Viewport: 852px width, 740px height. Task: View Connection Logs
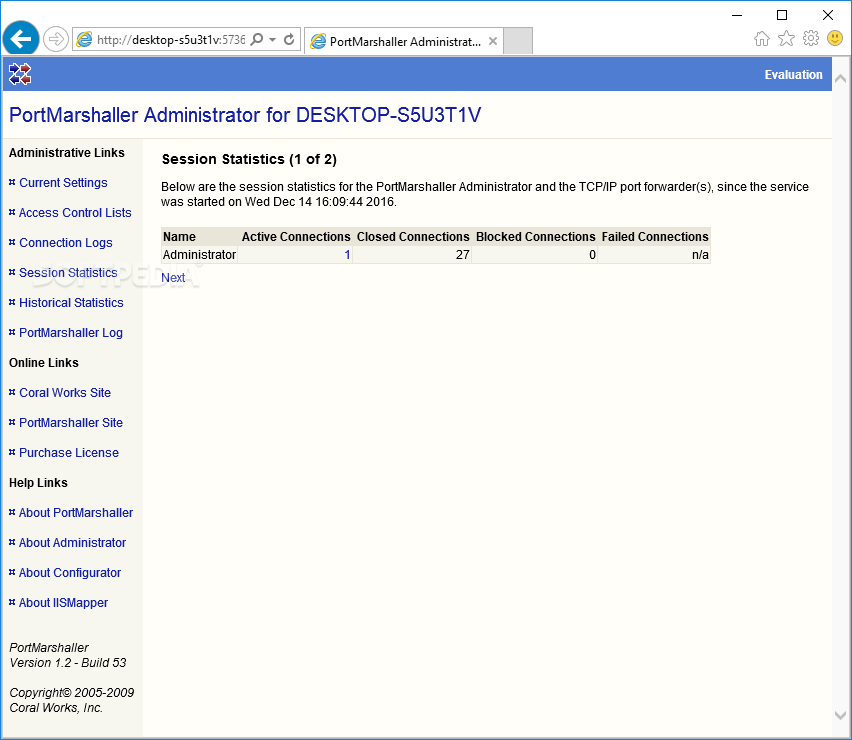[x=66, y=242]
